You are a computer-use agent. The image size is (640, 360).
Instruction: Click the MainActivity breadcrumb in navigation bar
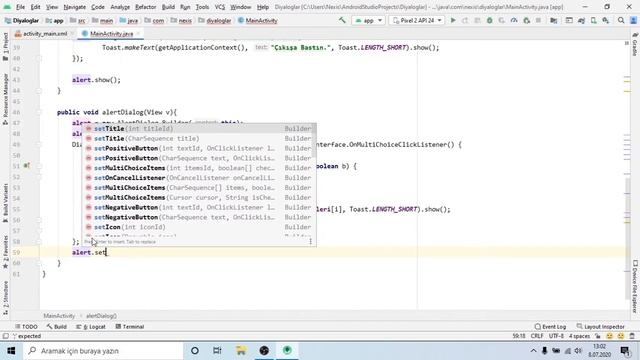pos(258,20)
